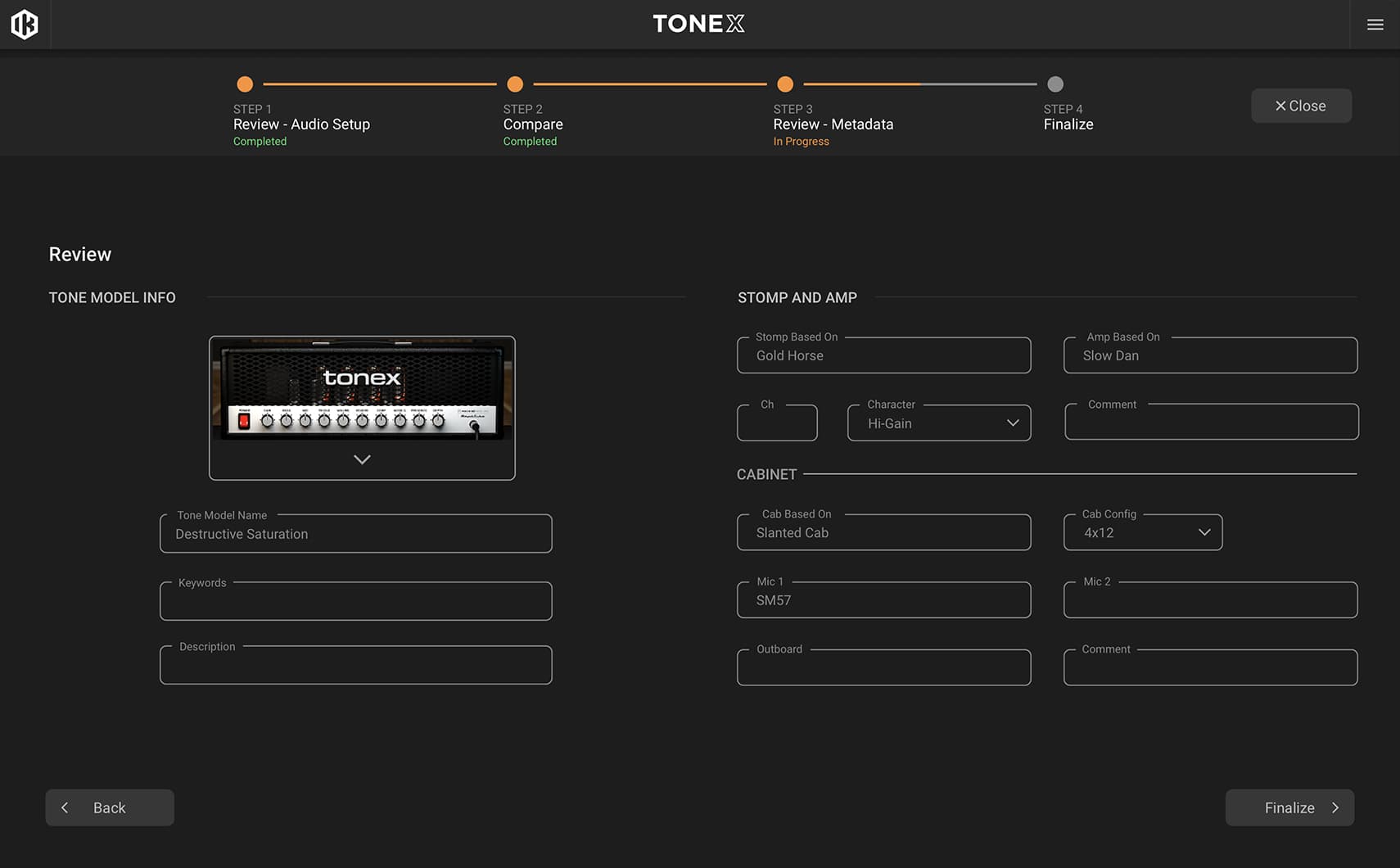Click the Step 4 Finalize progress dot
The height and width of the screenshot is (868, 1400).
coord(1055,84)
